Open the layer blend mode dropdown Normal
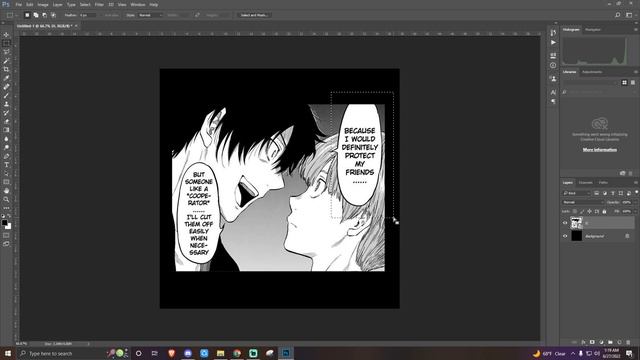640x360 pixels. click(x=582, y=202)
